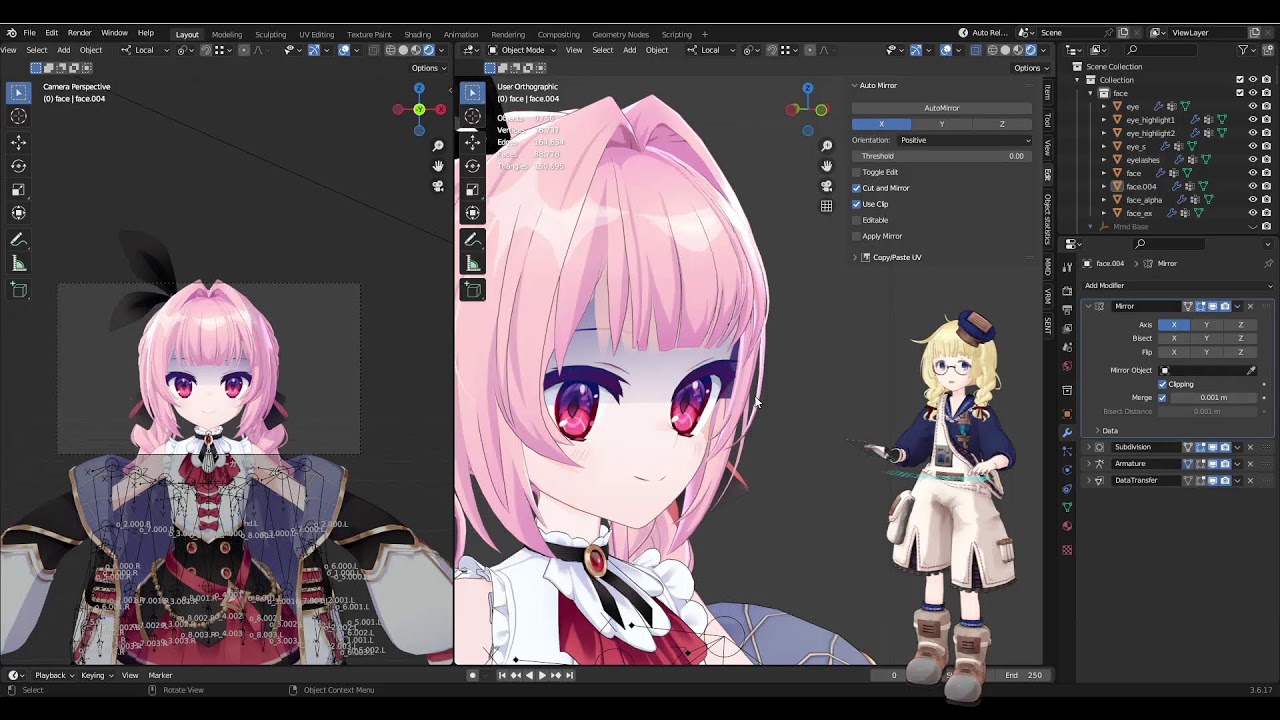Select the Scale tool in left viewport
Screen dimensions: 1280x720
tap(18, 189)
